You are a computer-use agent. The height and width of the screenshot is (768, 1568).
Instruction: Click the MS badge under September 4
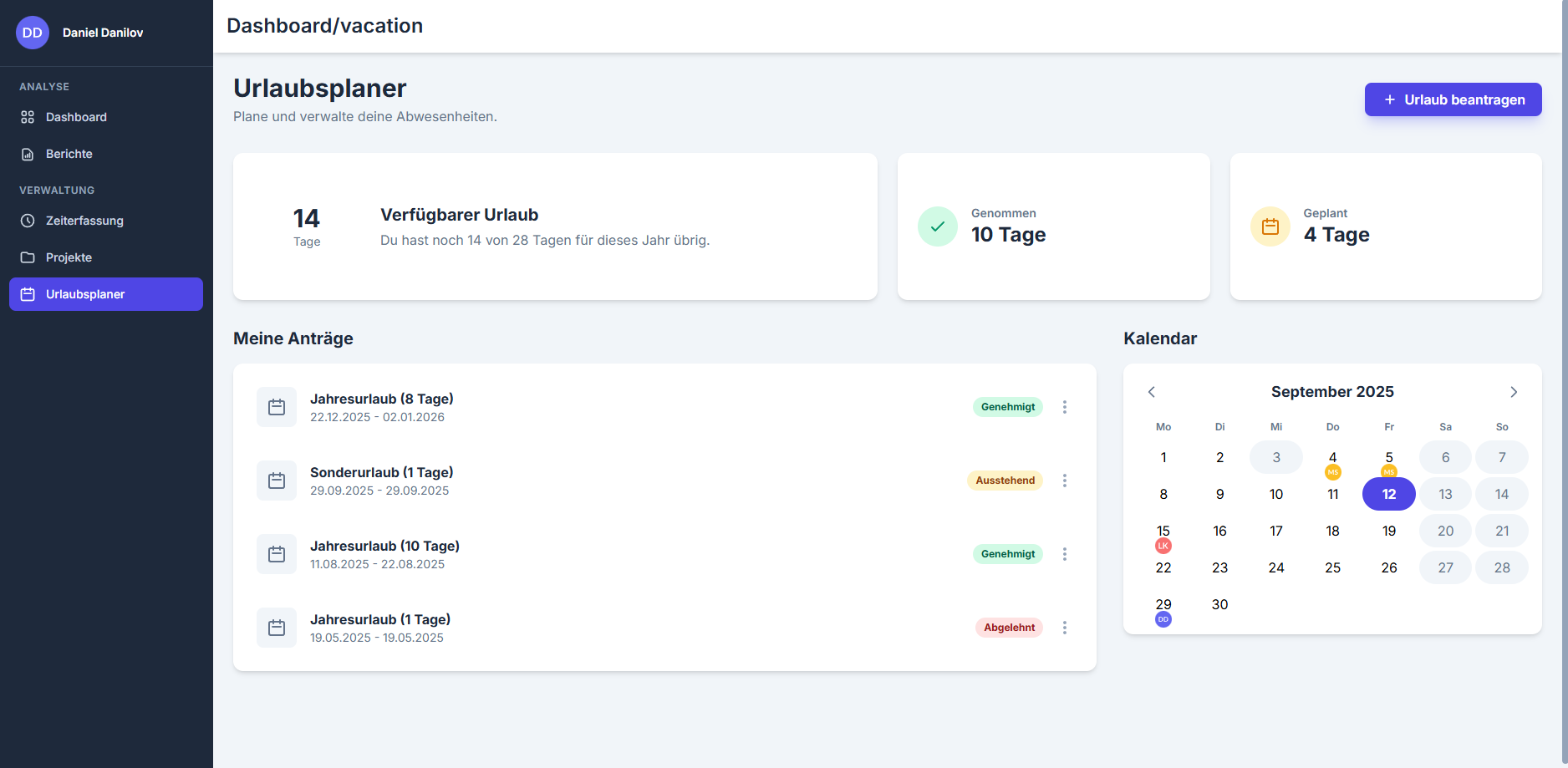click(x=1332, y=472)
